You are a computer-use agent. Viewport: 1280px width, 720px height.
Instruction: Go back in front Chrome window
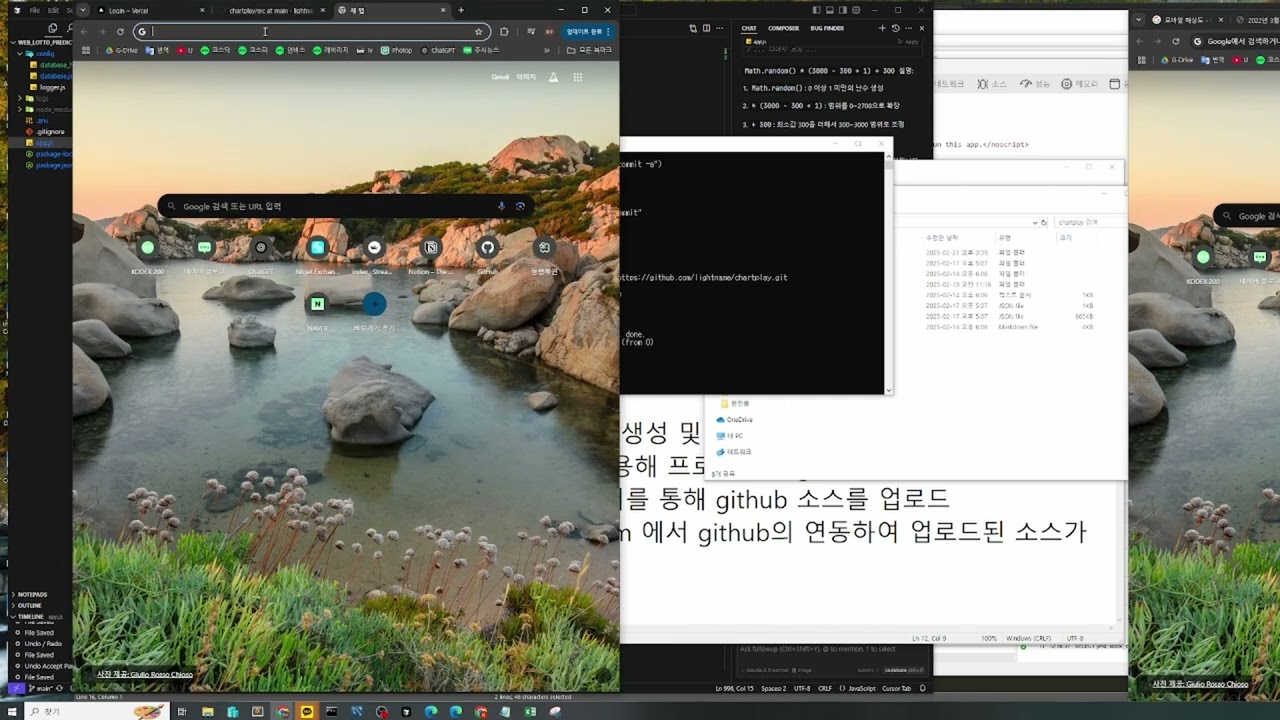click(84, 31)
